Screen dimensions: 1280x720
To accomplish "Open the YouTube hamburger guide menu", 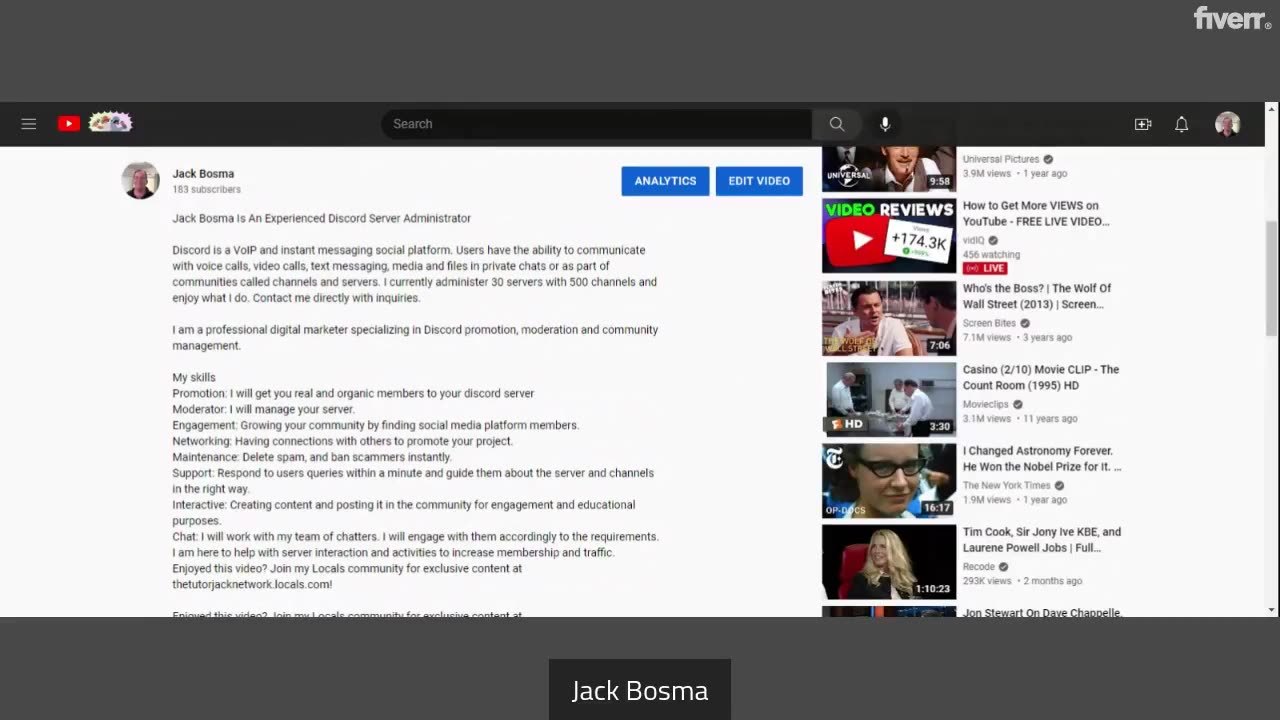I will click(x=29, y=124).
